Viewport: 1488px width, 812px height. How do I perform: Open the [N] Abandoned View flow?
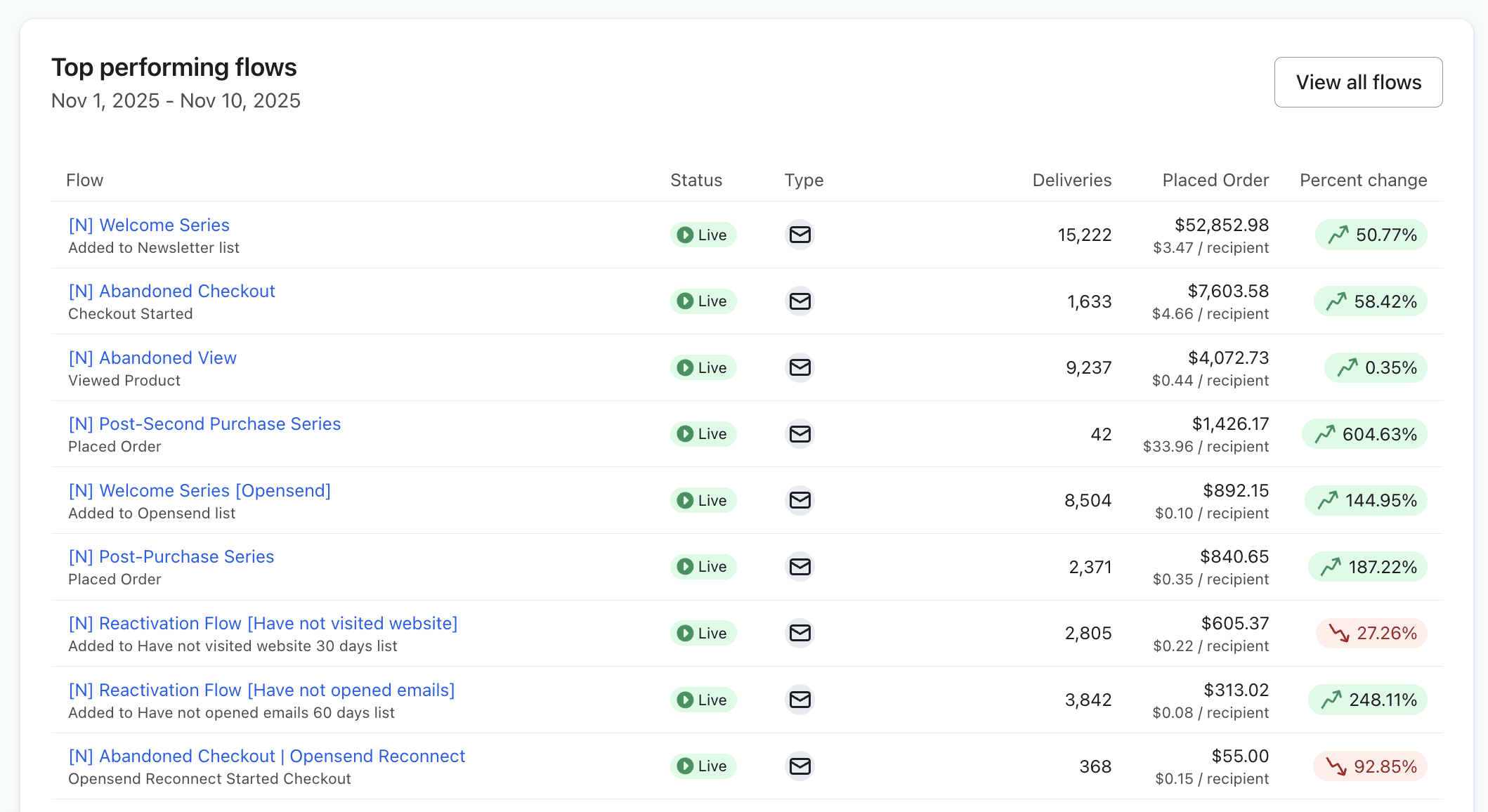click(x=152, y=358)
